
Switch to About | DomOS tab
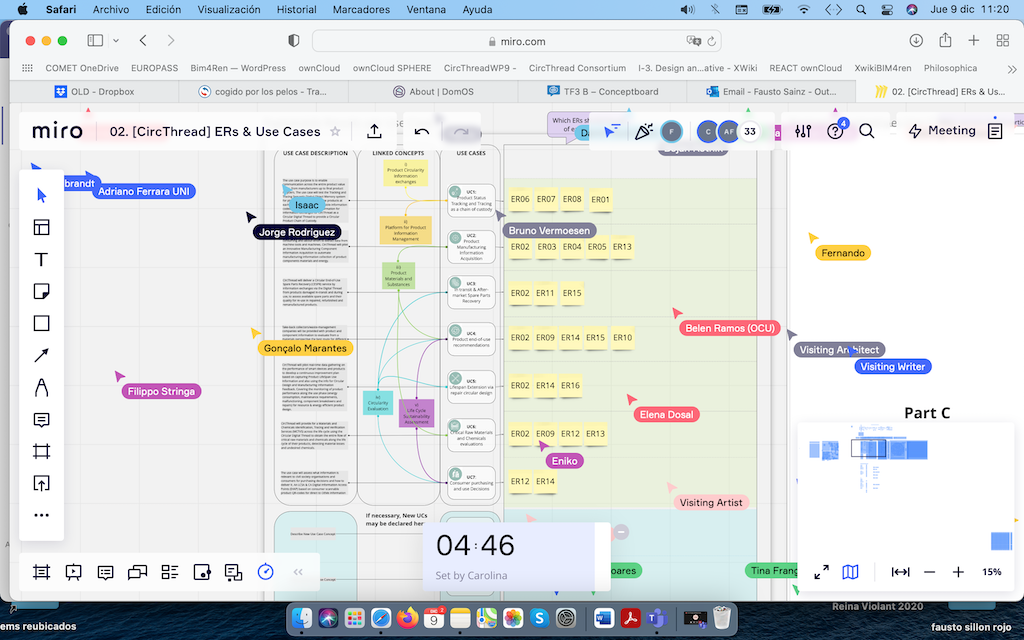433,91
